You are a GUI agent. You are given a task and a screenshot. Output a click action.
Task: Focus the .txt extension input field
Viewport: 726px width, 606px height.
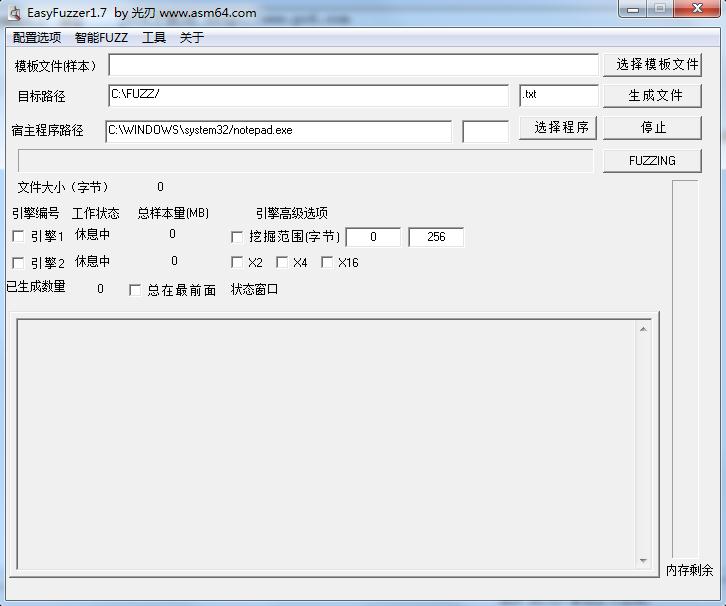click(559, 95)
